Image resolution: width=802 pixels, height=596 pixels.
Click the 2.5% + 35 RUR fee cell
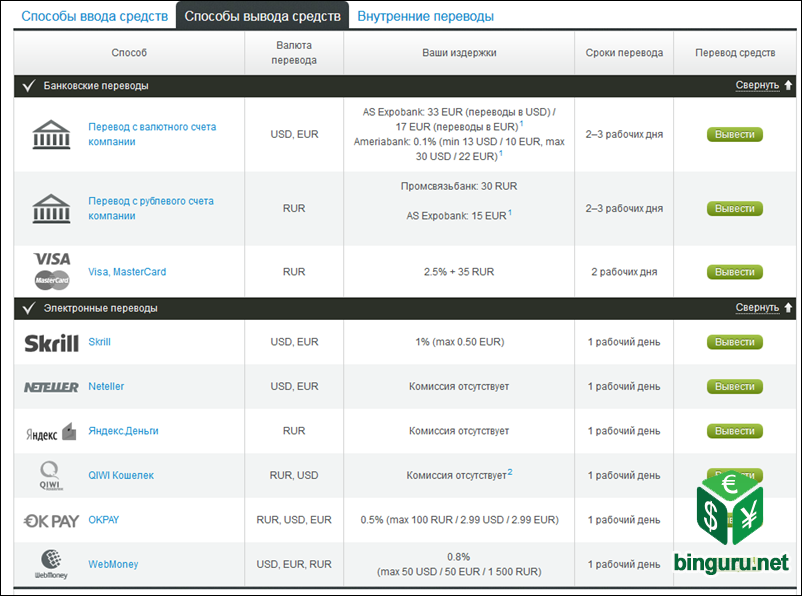[x=459, y=272]
